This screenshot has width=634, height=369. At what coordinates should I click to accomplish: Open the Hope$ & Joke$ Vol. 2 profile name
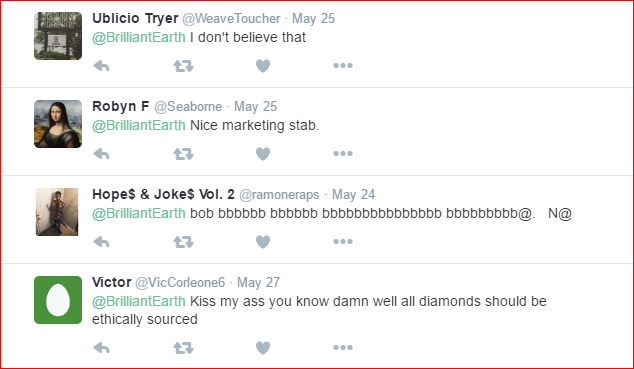tap(163, 194)
